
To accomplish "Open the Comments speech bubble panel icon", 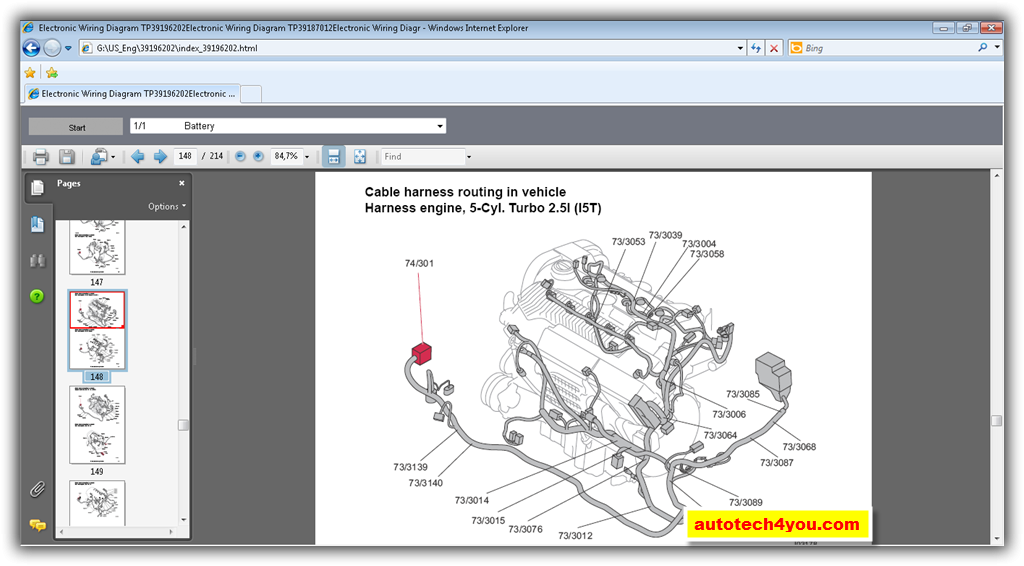I will pos(37,525).
